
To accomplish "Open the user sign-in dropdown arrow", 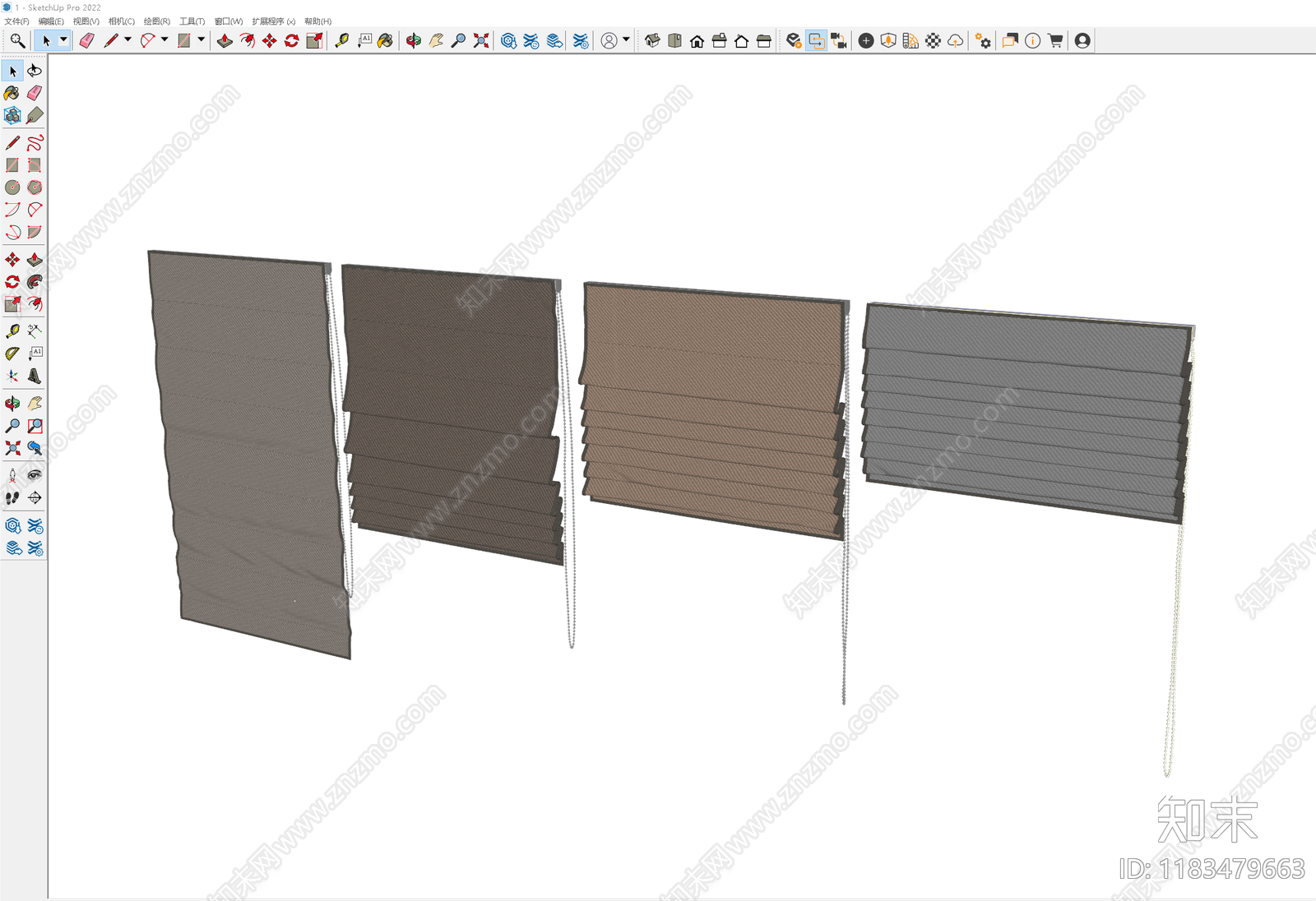I will (626, 39).
